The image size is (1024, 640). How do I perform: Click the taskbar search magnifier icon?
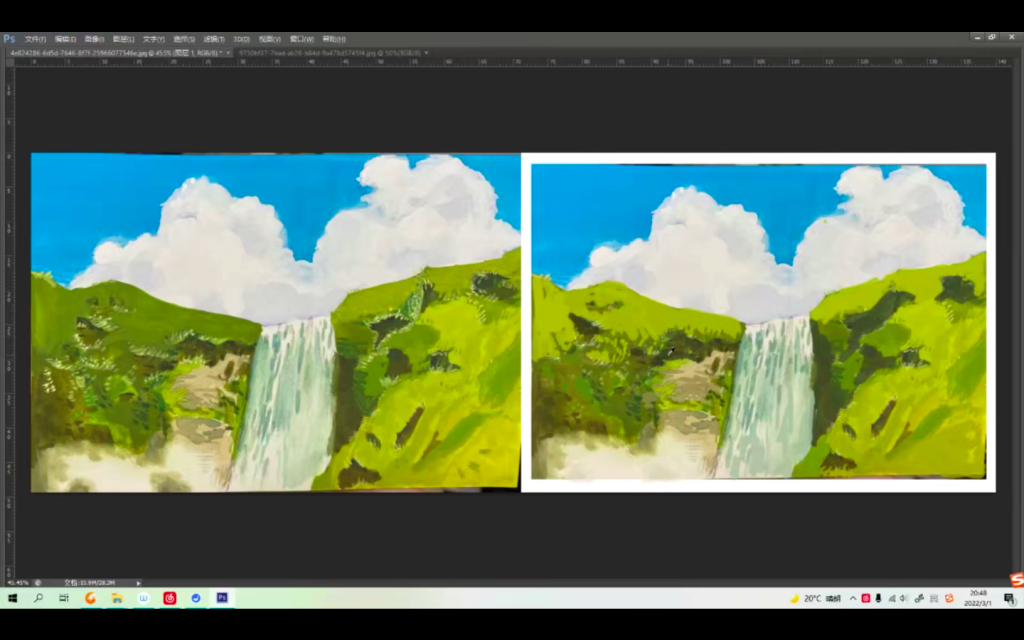click(39, 598)
